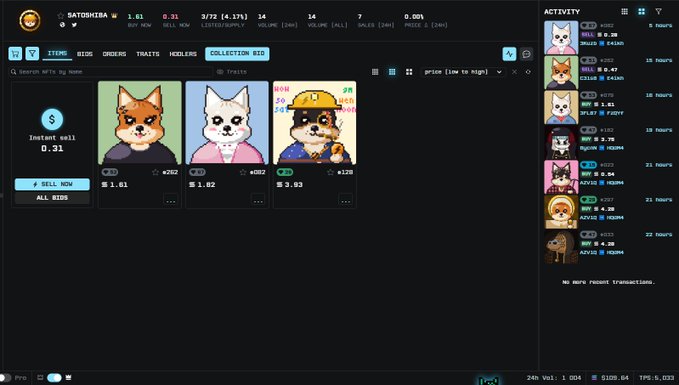
Task: Open the collection Twitter bird icon
Action: pyautogui.click(x=74, y=25)
